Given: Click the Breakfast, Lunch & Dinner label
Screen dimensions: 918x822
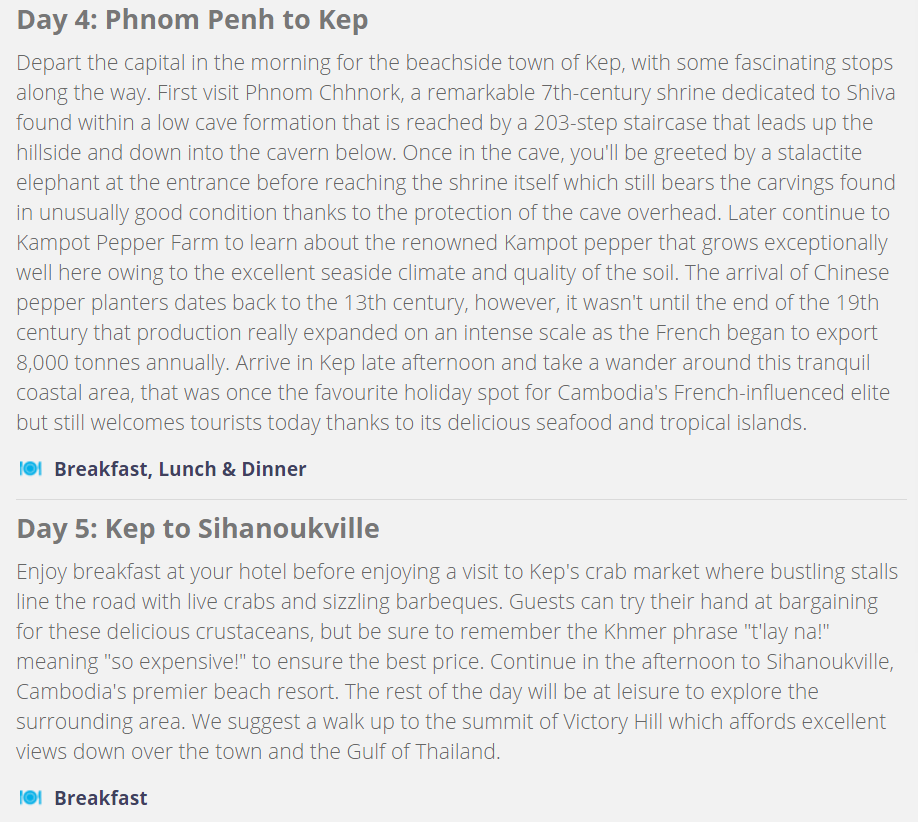Looking at the screenshot, I should pyautogui.click(x=180, y=469).
